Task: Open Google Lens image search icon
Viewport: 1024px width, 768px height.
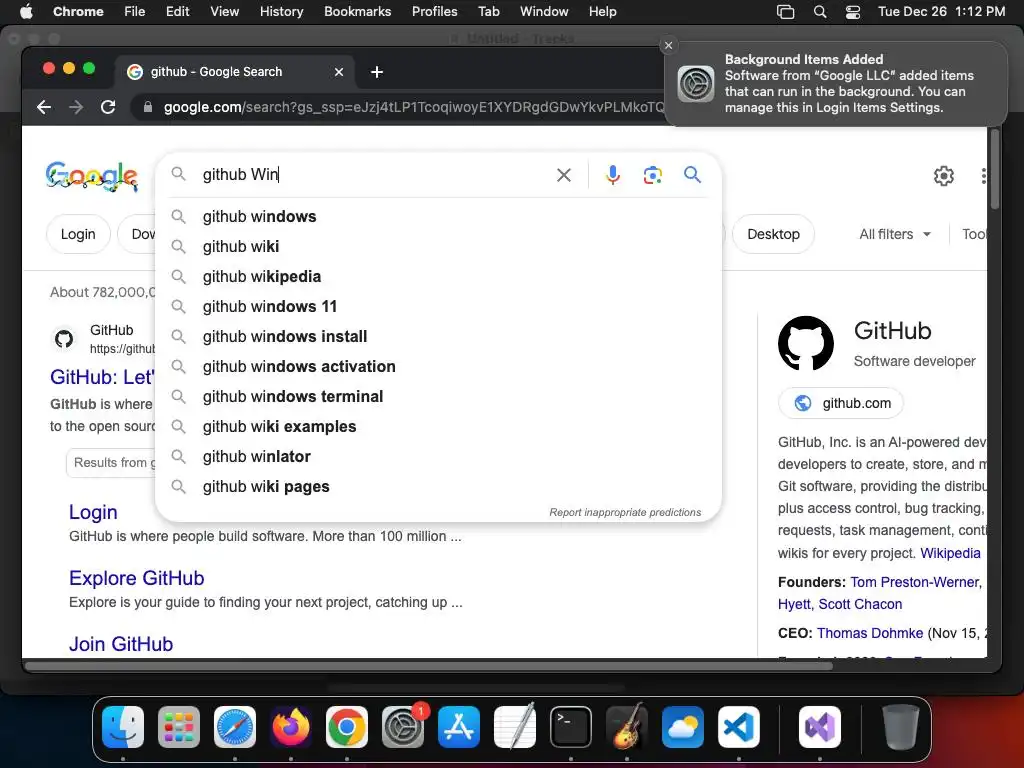Action: tap(652, 175)
